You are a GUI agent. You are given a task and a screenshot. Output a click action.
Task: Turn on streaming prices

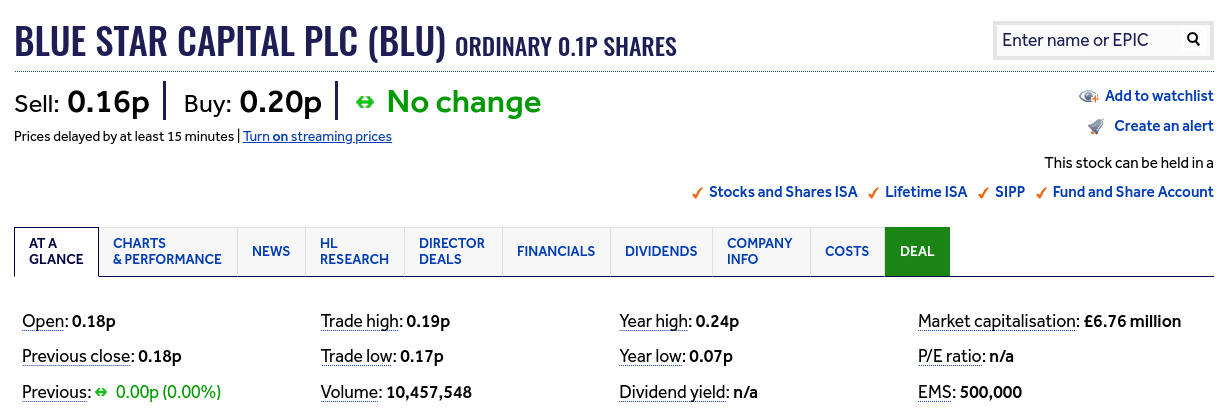click(317, 136)
